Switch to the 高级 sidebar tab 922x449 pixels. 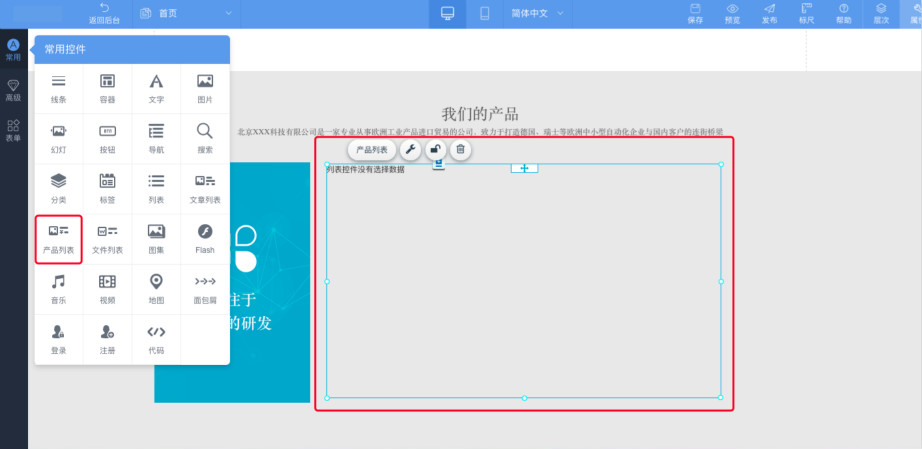[x=13, y=91]
